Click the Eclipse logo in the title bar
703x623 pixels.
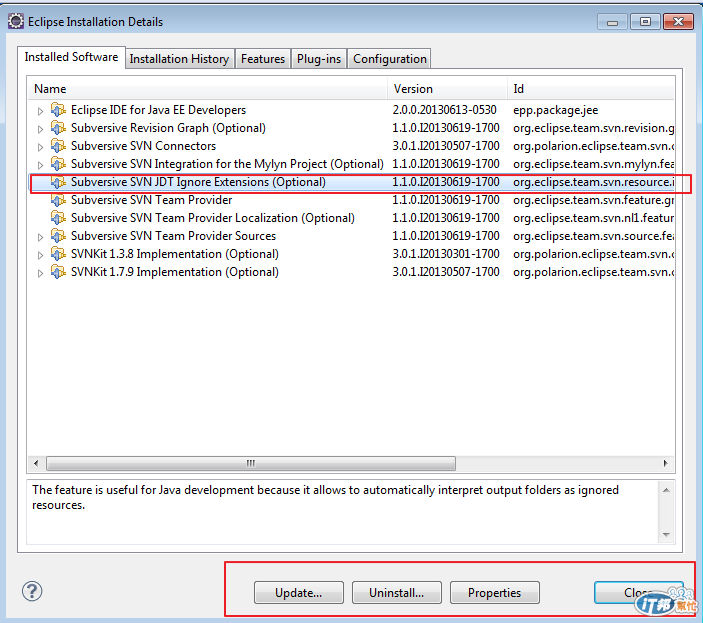click(x=16, y=21)
